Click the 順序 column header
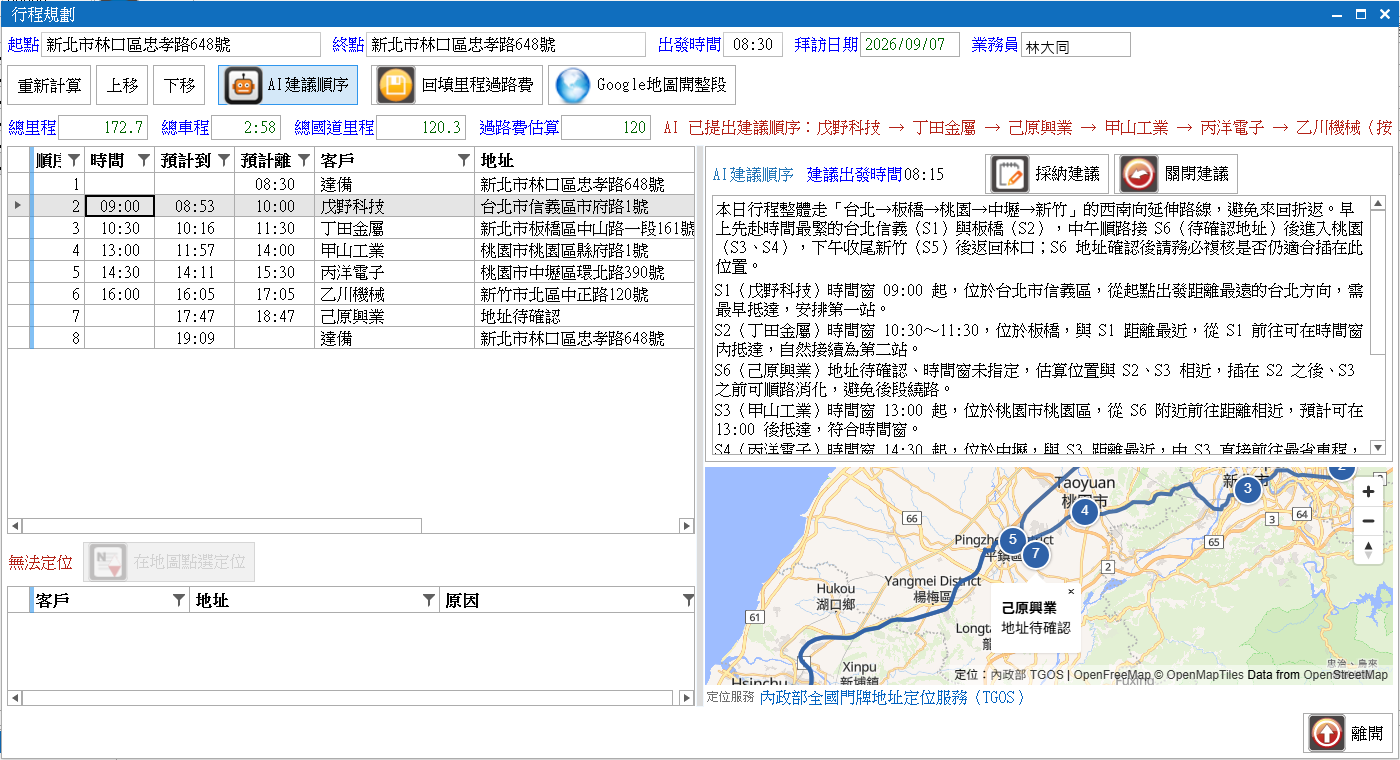The width and height of the screenshot is (1400, 760). coord(58,160)
